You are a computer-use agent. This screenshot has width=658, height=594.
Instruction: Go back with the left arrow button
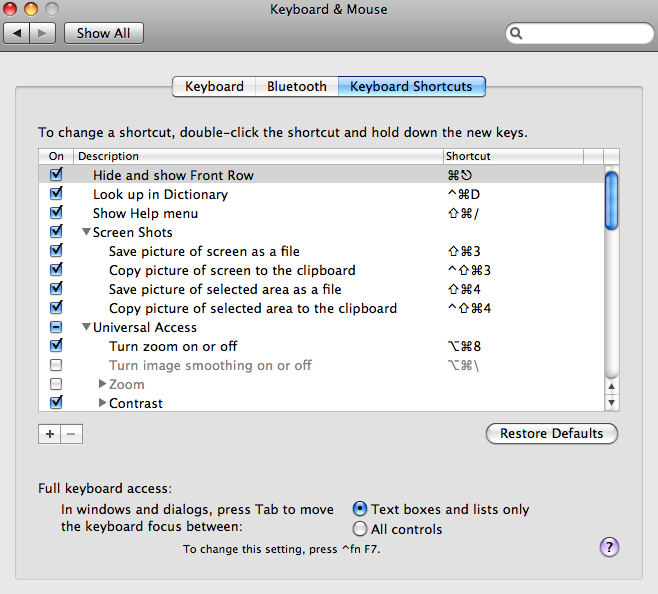[16, 33]
